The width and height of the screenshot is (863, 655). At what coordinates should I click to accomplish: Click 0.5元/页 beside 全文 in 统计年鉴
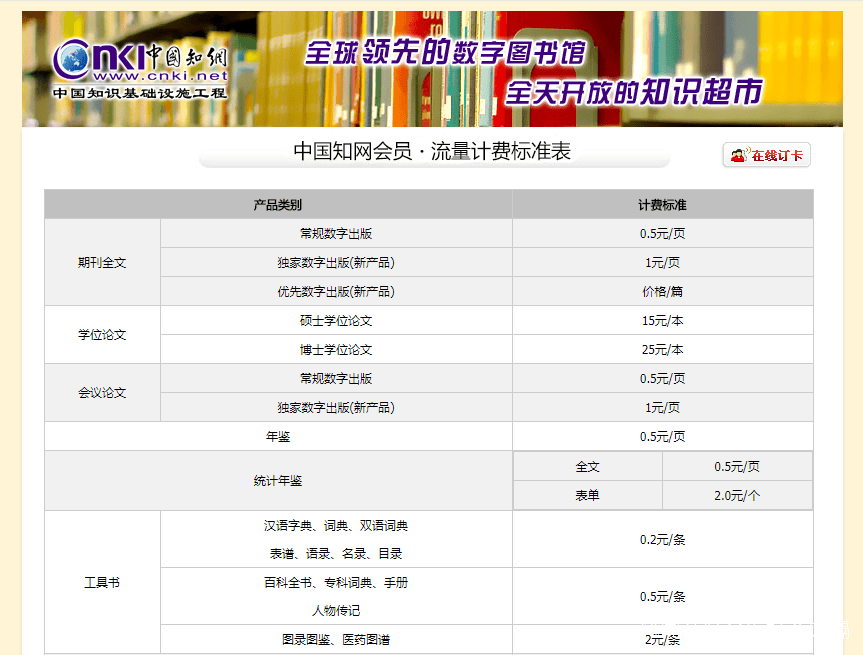click(x=738, y=466)
